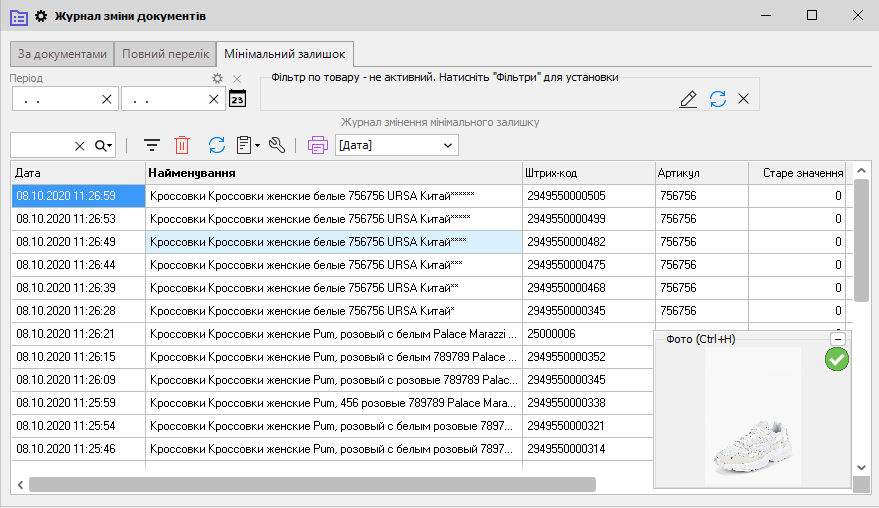The image size is (879, 508).
Task: Click the filter lines icon in toolbar
Action: pos(152,146)
